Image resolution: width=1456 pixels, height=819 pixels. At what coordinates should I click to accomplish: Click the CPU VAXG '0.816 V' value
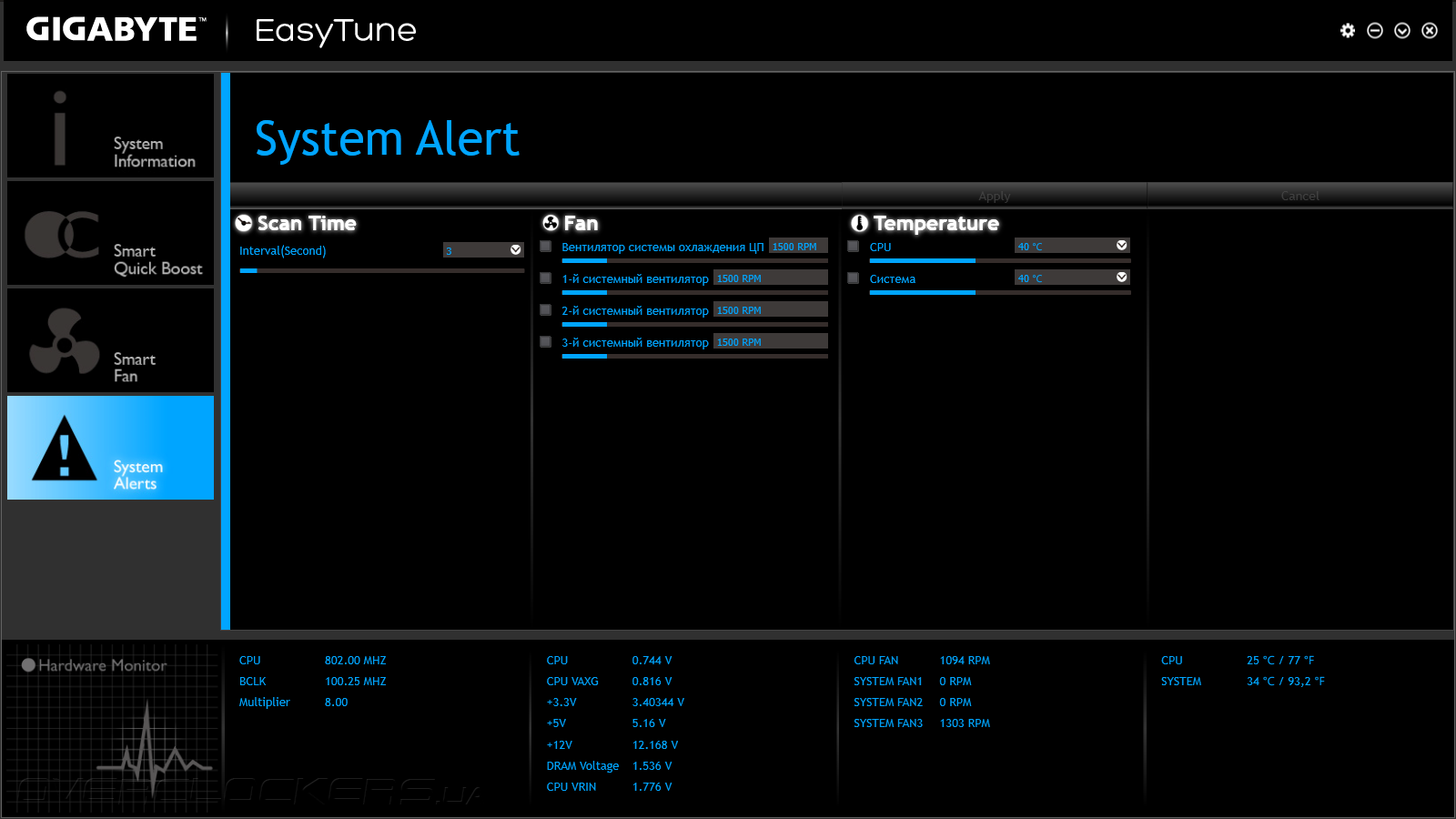[652, 682]
